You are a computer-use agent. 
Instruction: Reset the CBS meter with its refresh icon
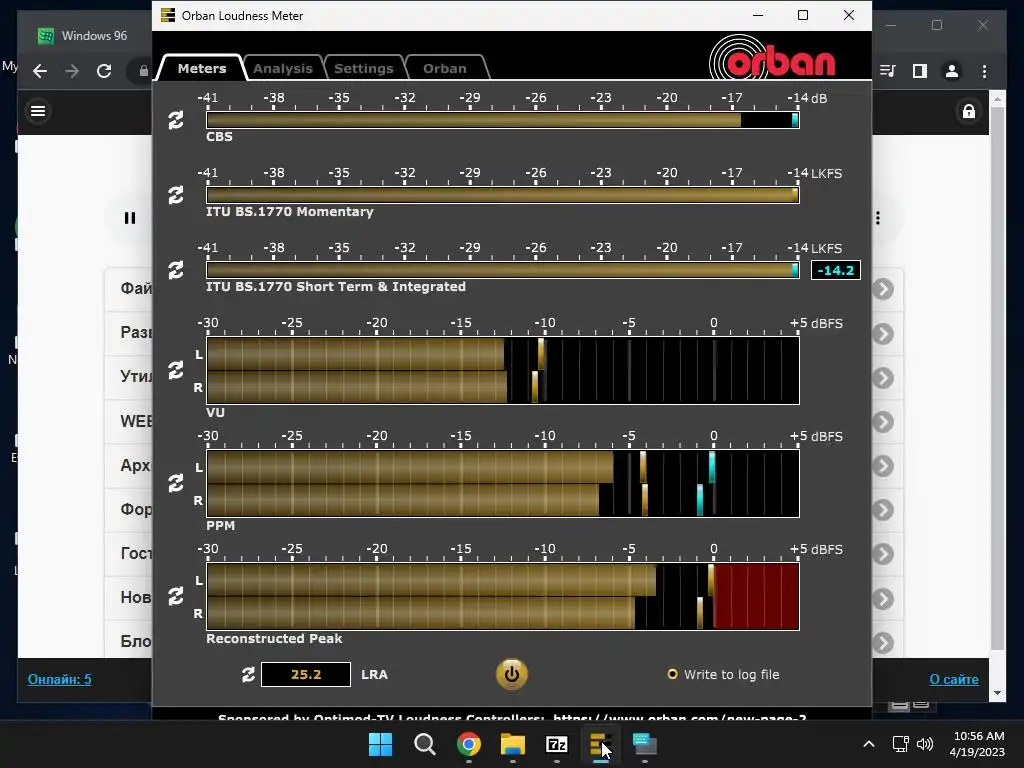click(176, 120)
